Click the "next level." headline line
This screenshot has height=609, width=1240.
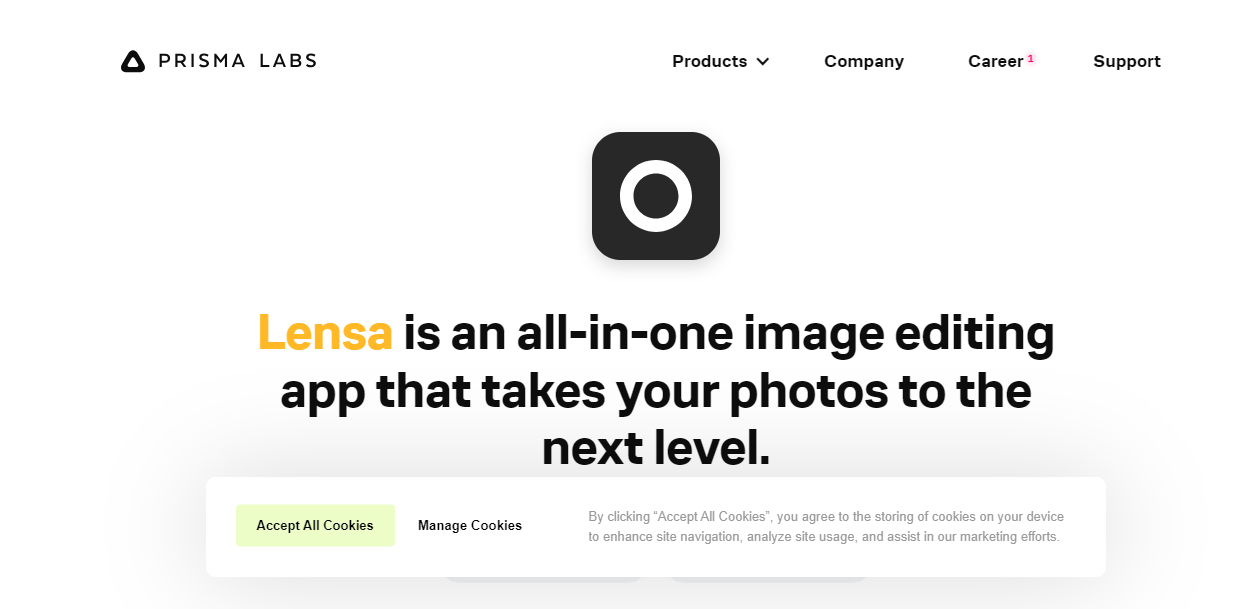click(656, 448)
